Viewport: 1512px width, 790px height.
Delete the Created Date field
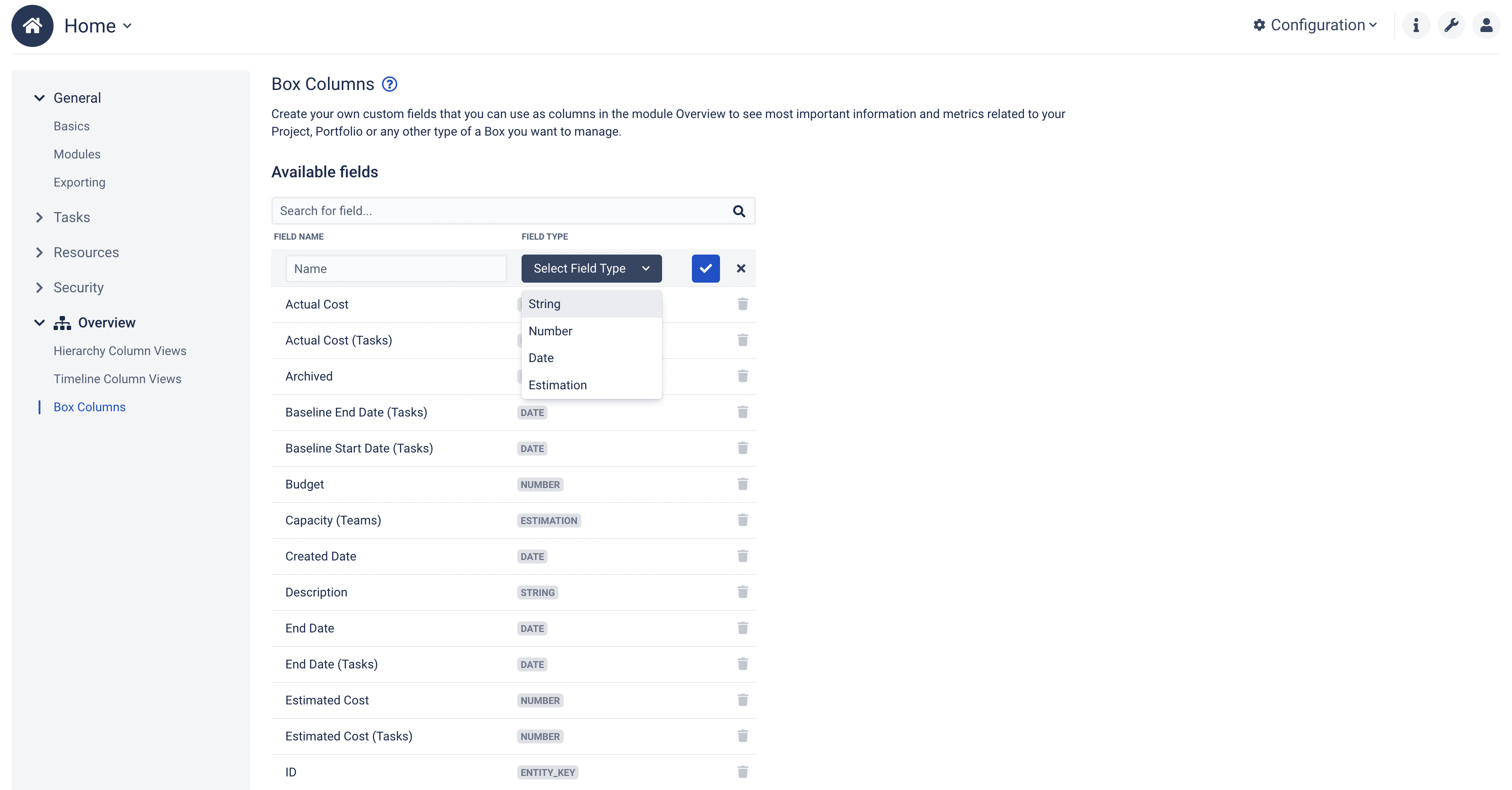[742, 556]
